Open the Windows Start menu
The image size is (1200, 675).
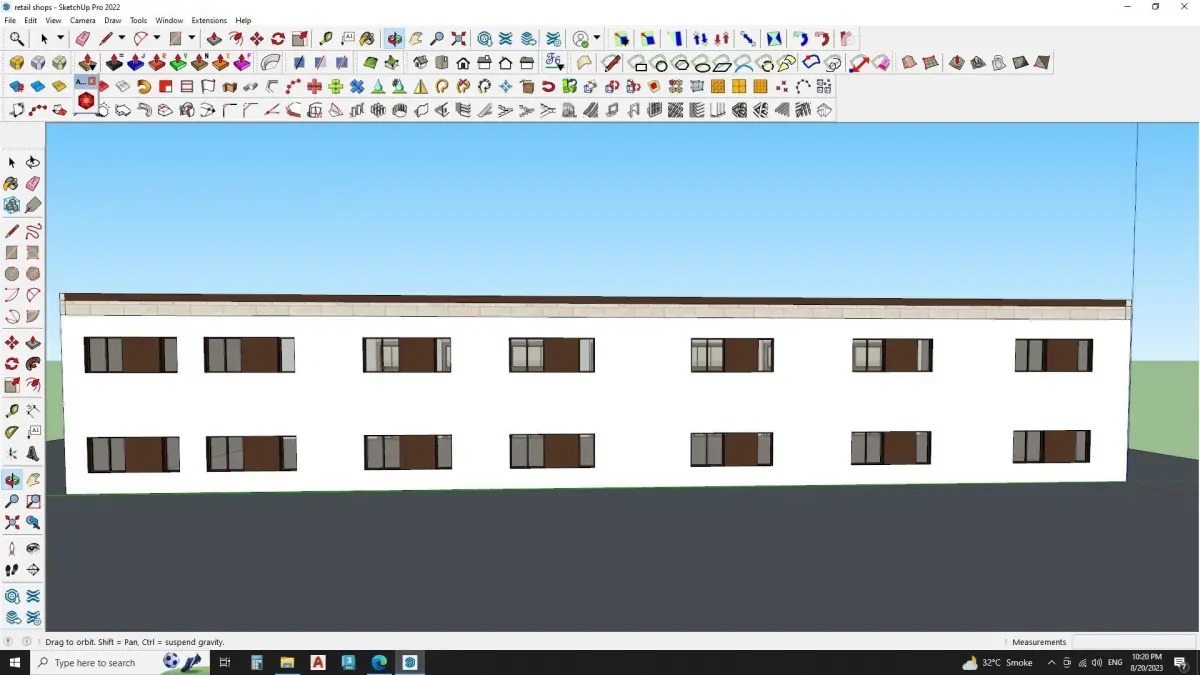click(x=15, y=662)
